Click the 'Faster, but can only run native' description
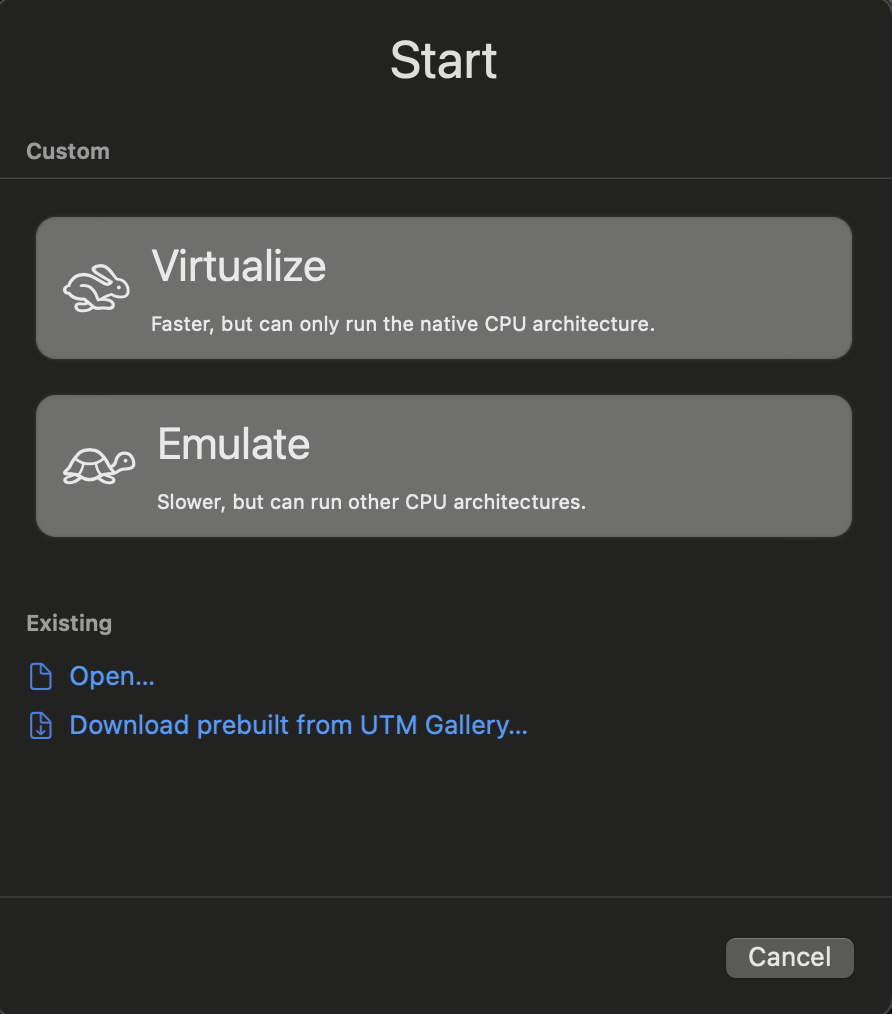This screenshot has width=892, height=1014. click(403, 324)
